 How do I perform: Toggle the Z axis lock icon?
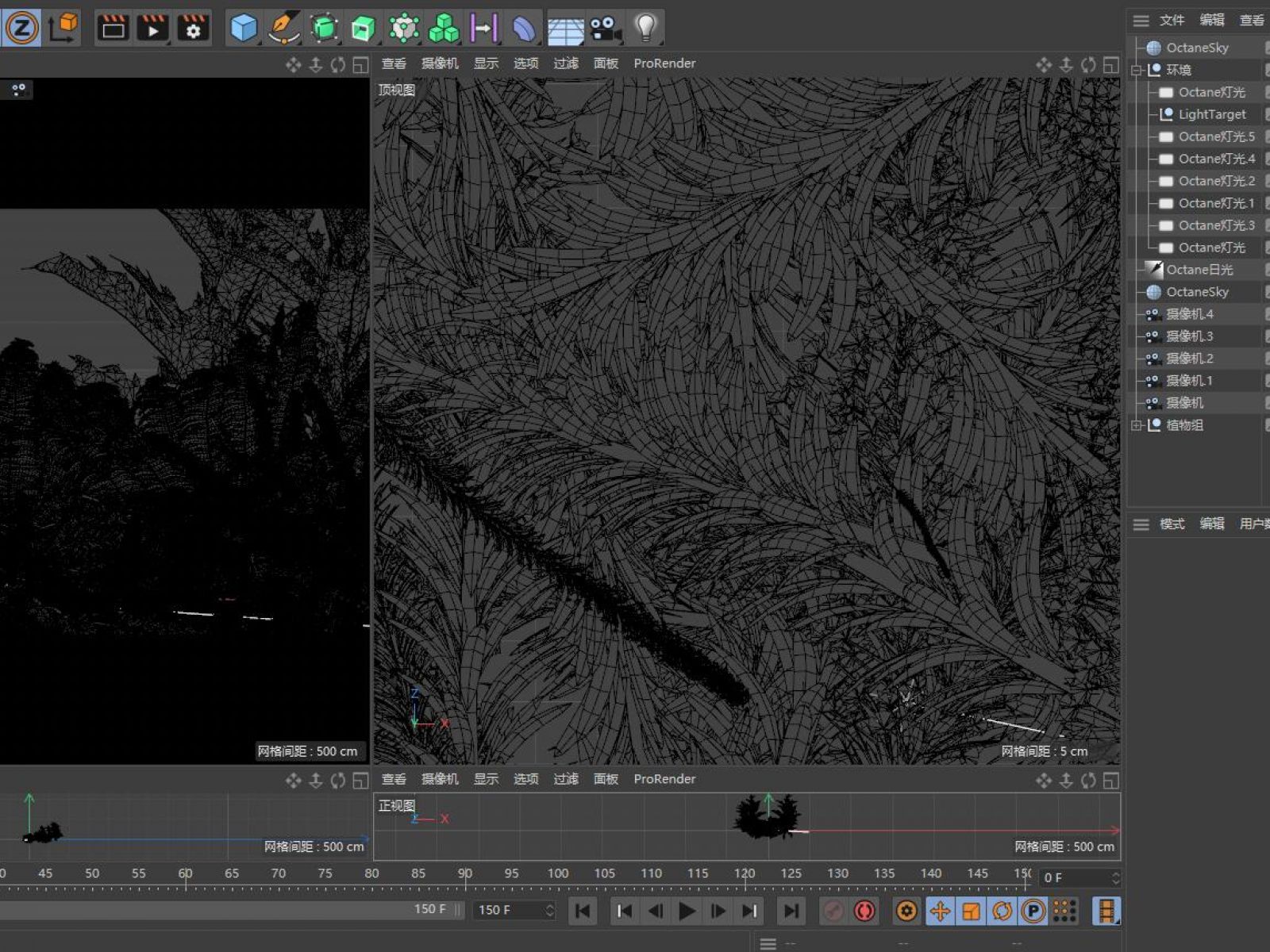(21, 29)
